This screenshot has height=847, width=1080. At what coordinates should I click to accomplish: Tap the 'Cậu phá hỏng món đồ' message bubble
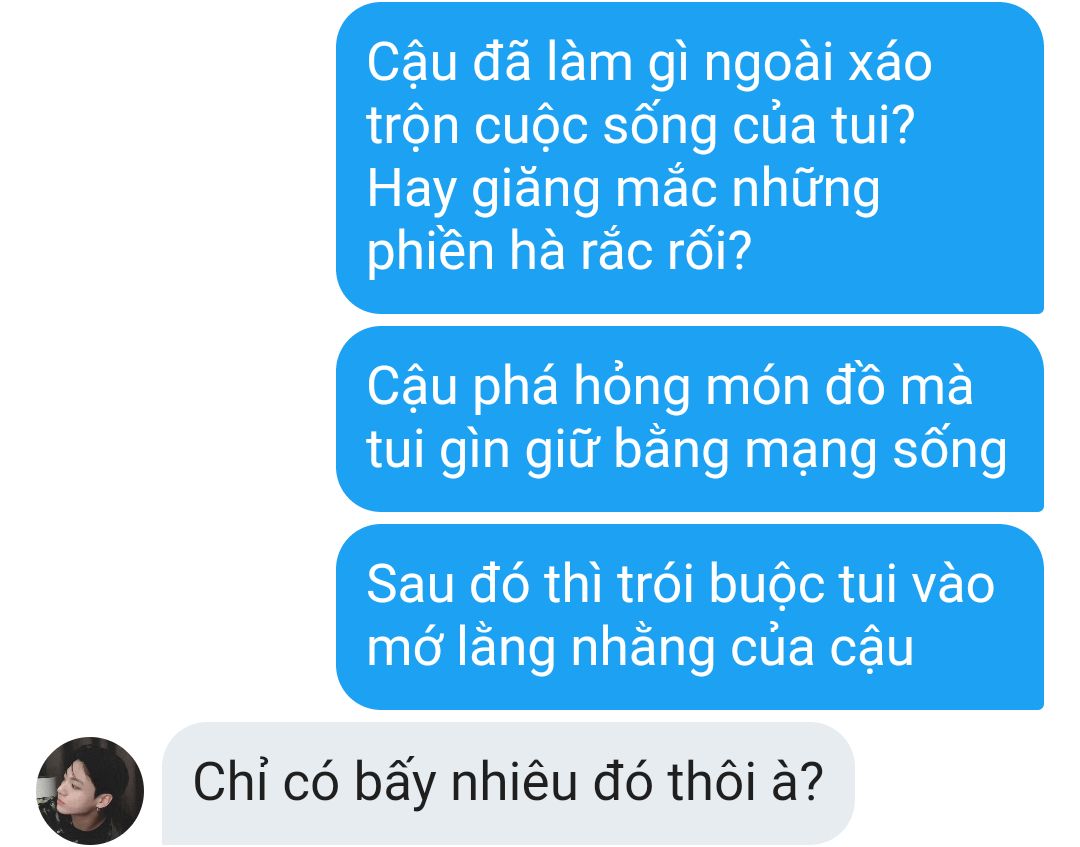(x=689, y=419)
